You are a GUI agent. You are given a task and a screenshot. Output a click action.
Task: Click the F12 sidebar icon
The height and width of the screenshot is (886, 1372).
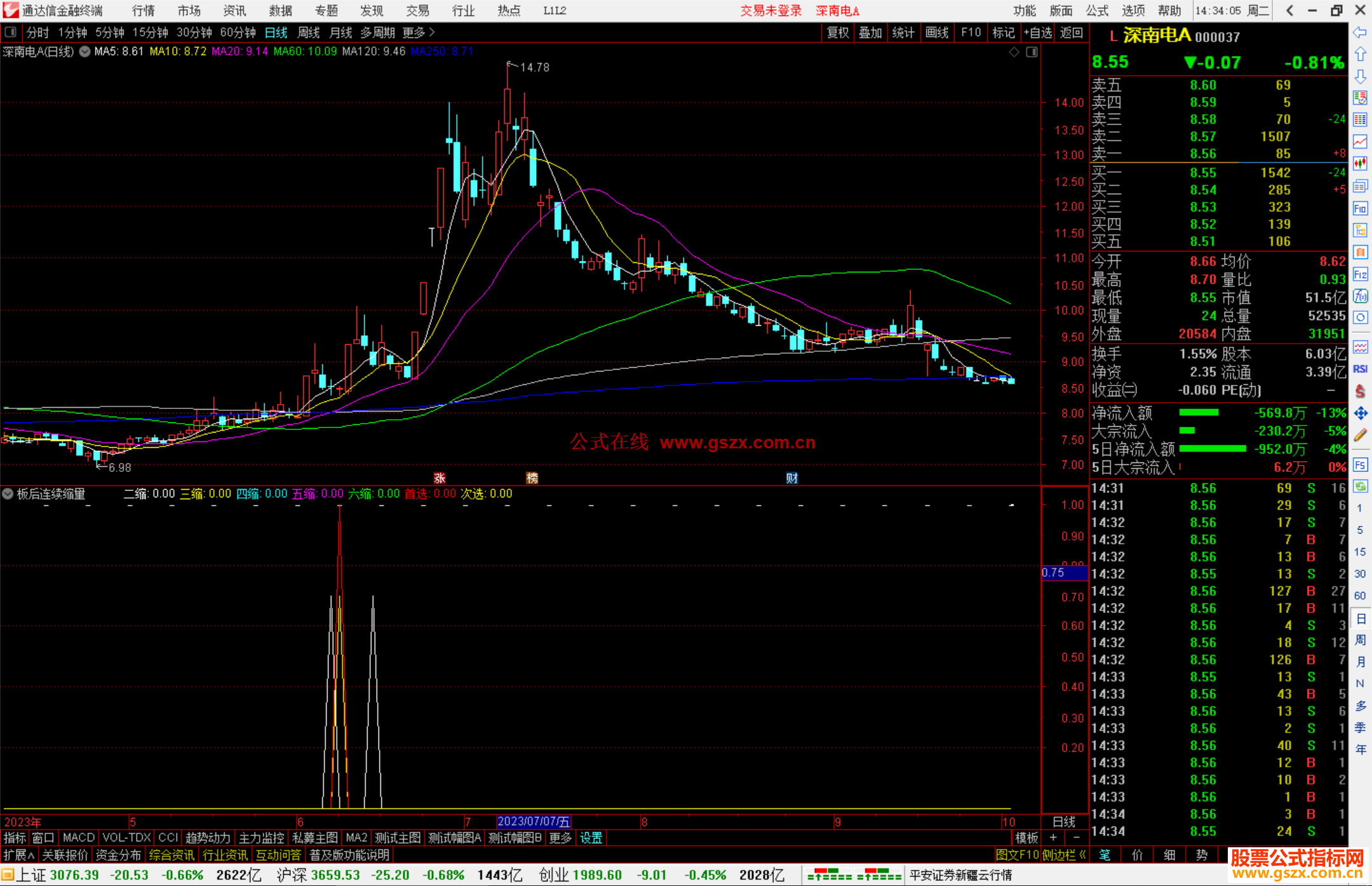tap(1360, 274)
